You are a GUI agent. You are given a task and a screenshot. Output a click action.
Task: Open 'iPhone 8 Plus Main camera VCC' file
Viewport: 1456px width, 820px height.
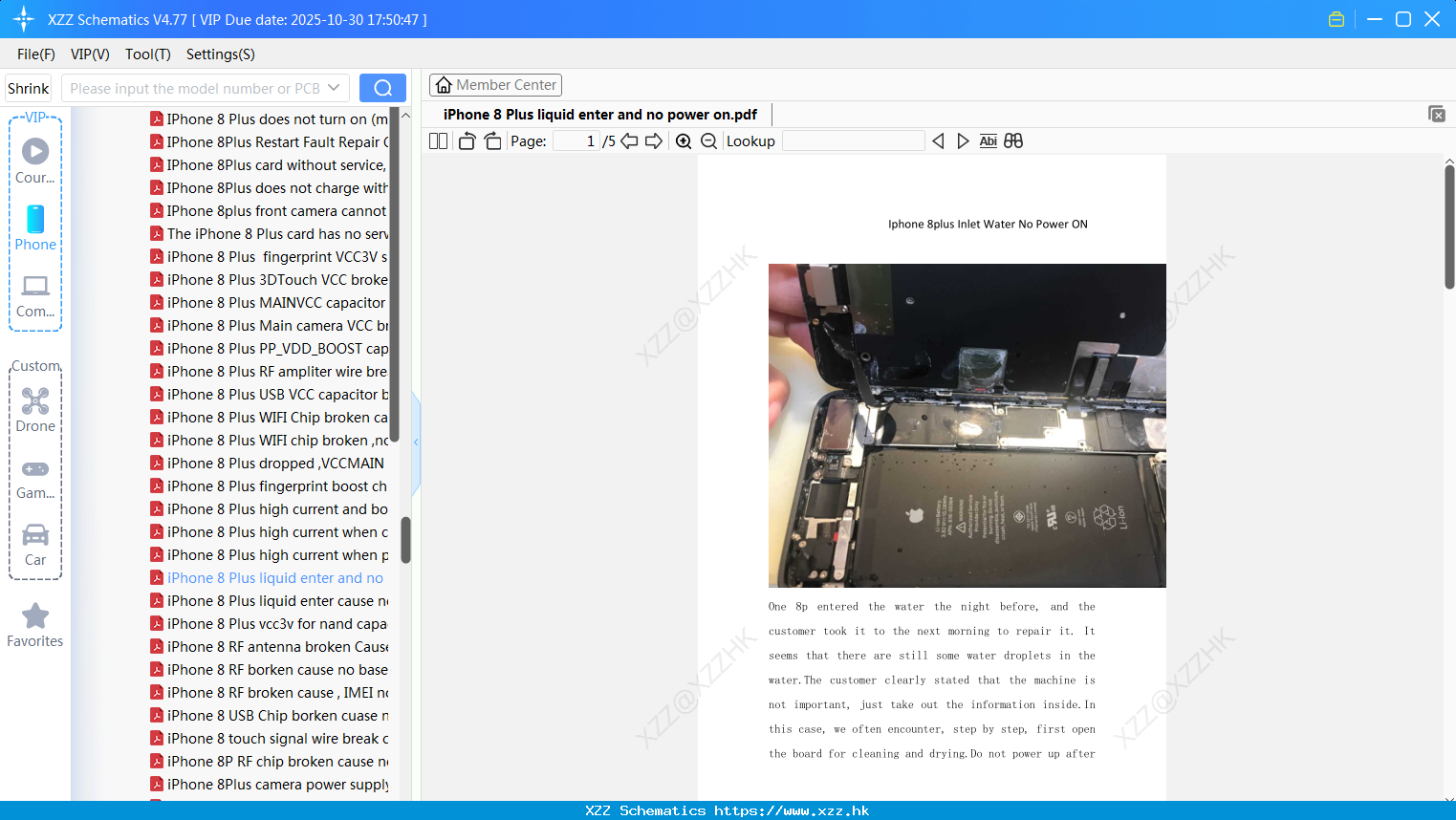(x=270, y=326)
